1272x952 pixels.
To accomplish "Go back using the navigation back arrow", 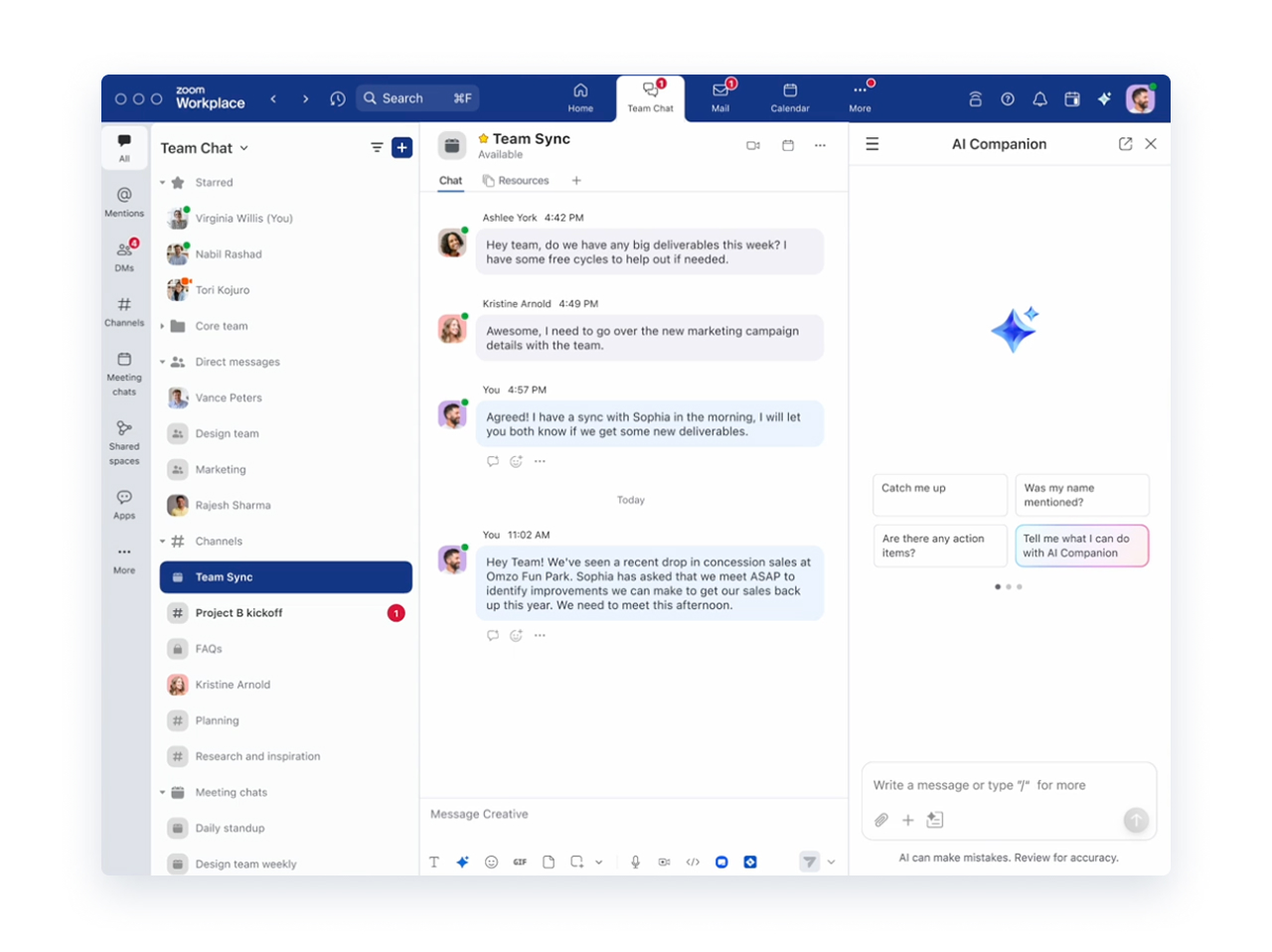I will 273,98.
